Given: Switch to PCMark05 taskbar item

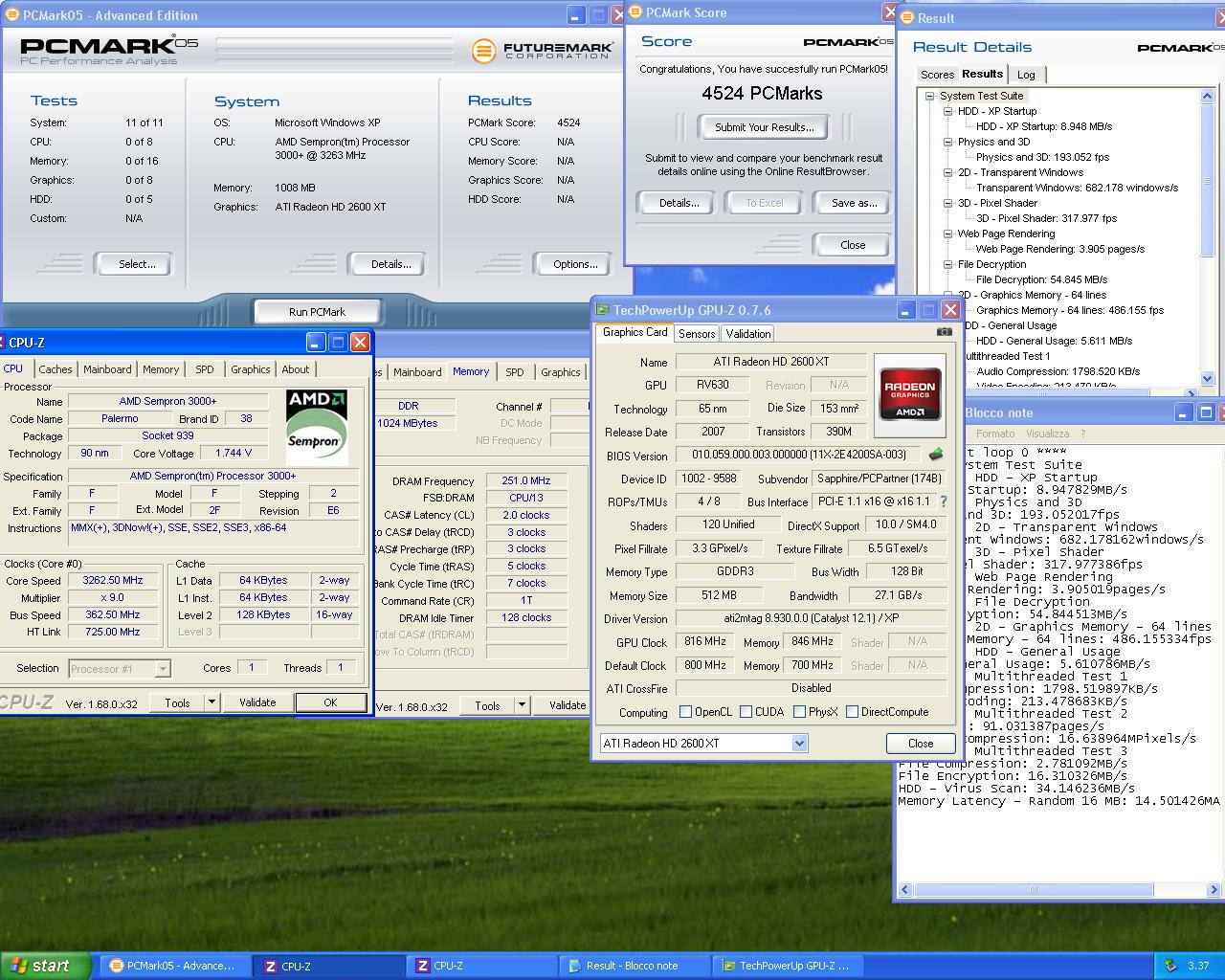Looking at the screenshot, I should point(175,966).
